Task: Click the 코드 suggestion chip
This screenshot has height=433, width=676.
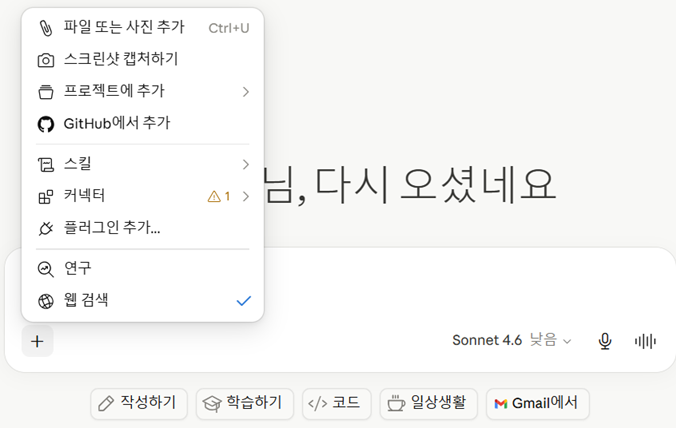Action: pos(337,404)
